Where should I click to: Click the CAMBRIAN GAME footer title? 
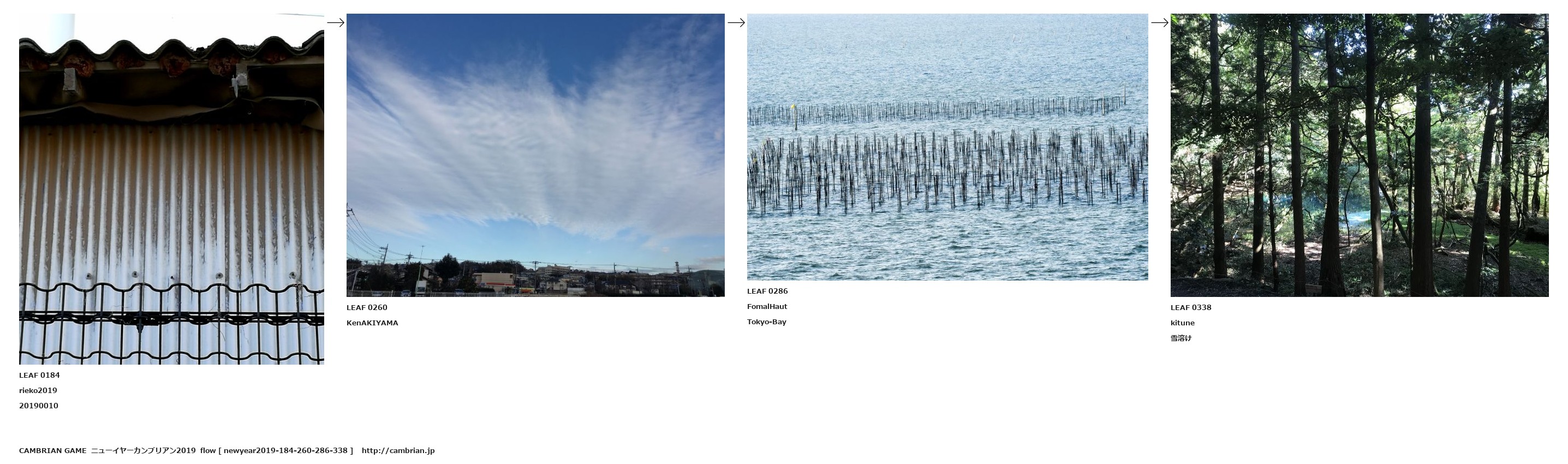click(53, 450)
